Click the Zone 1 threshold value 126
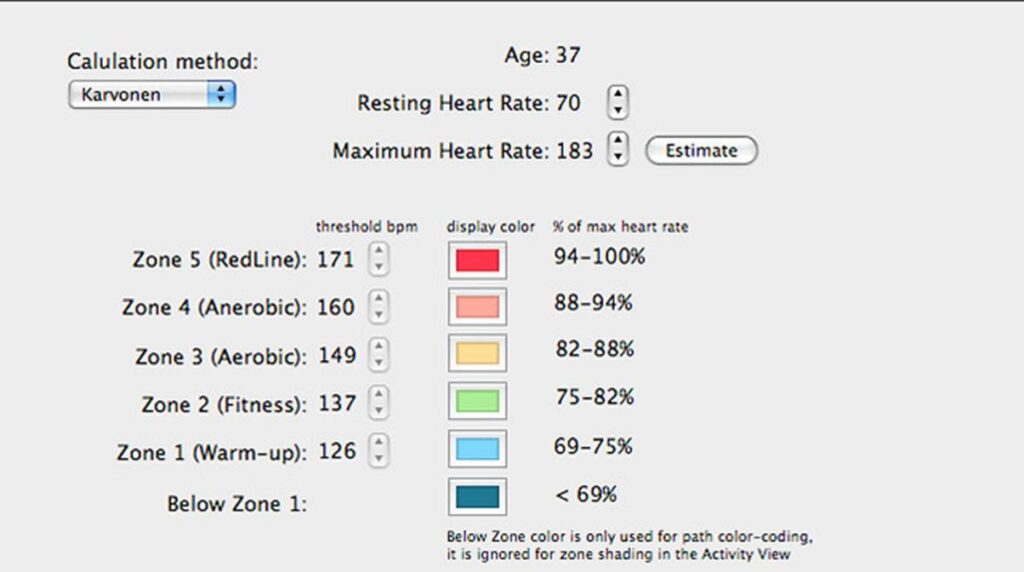This screenshot has height=572, width=1024. [x=336, y=451]
